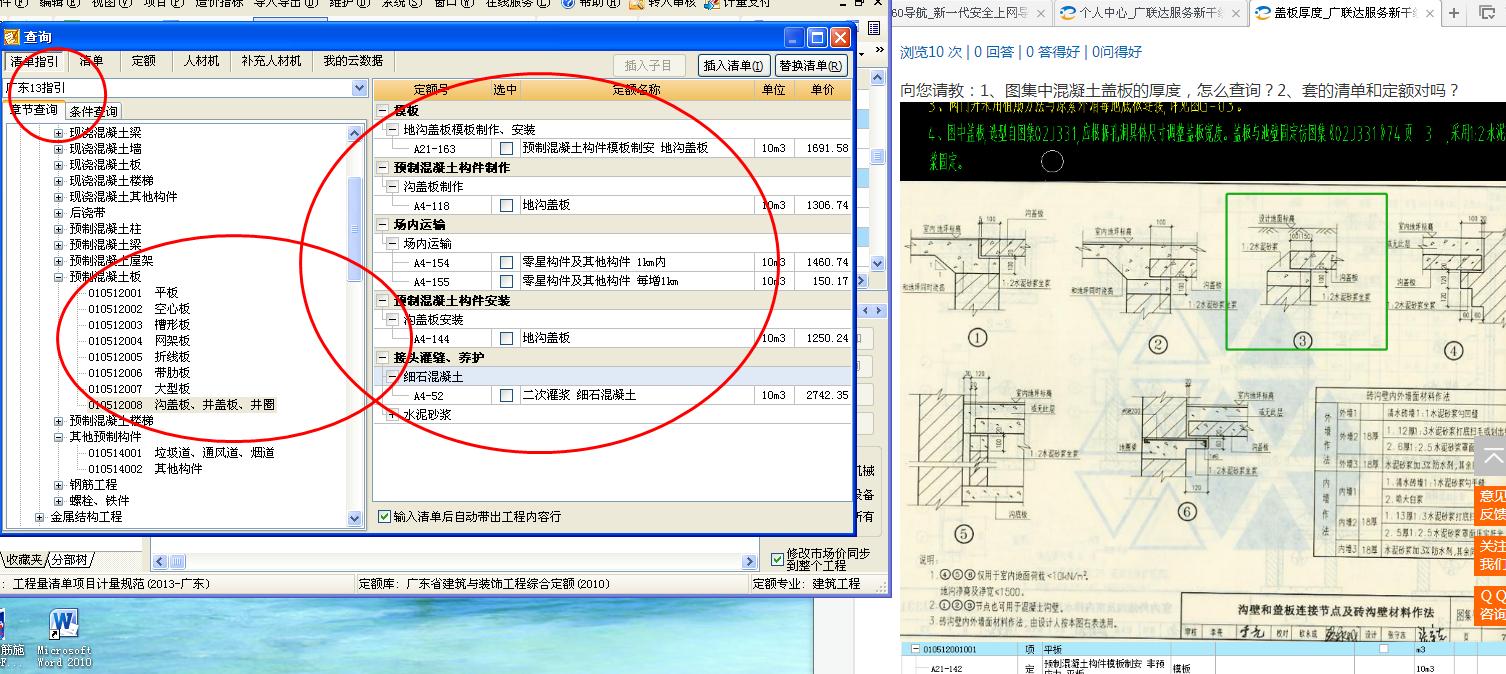Switch to the 我的云数据 tab
The image size is (1506, 674).
tap(352, 61)
